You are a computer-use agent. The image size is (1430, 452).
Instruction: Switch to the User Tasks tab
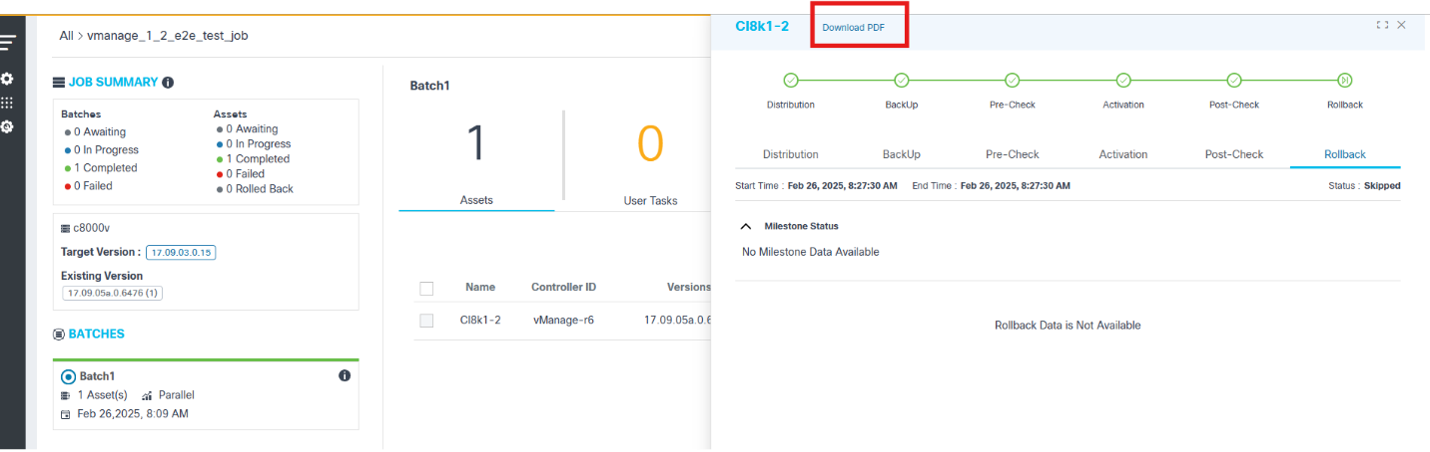point(650,201)
